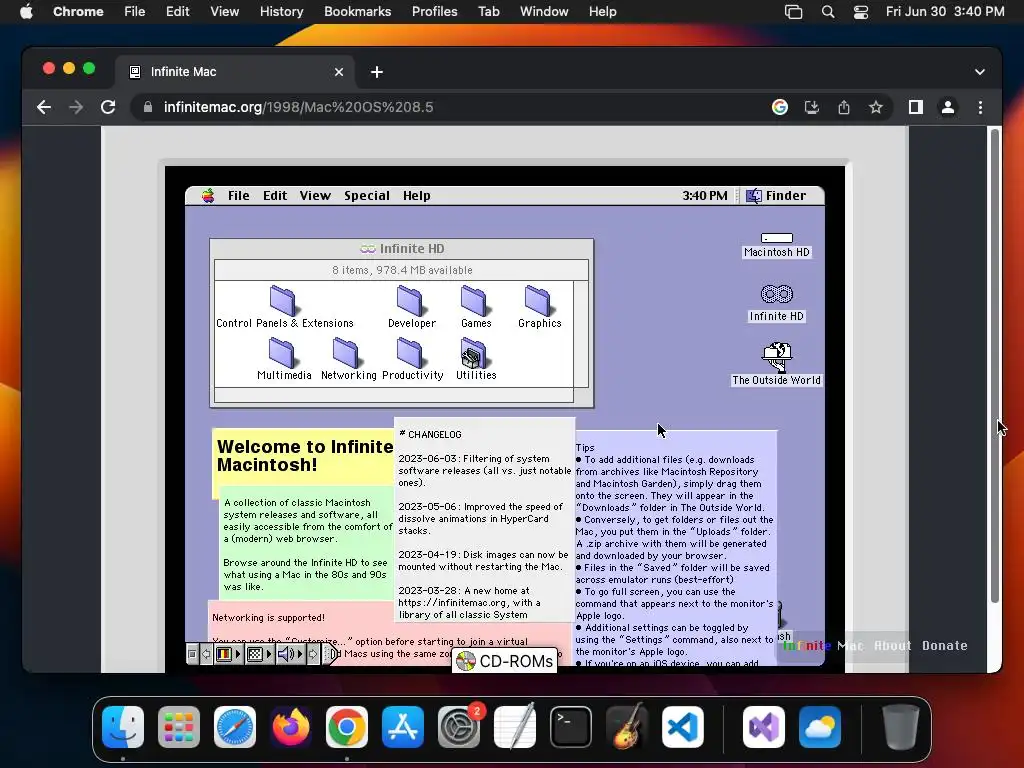Expand the resolution module arrow
1024x768 pixels.
click(268, 654)
